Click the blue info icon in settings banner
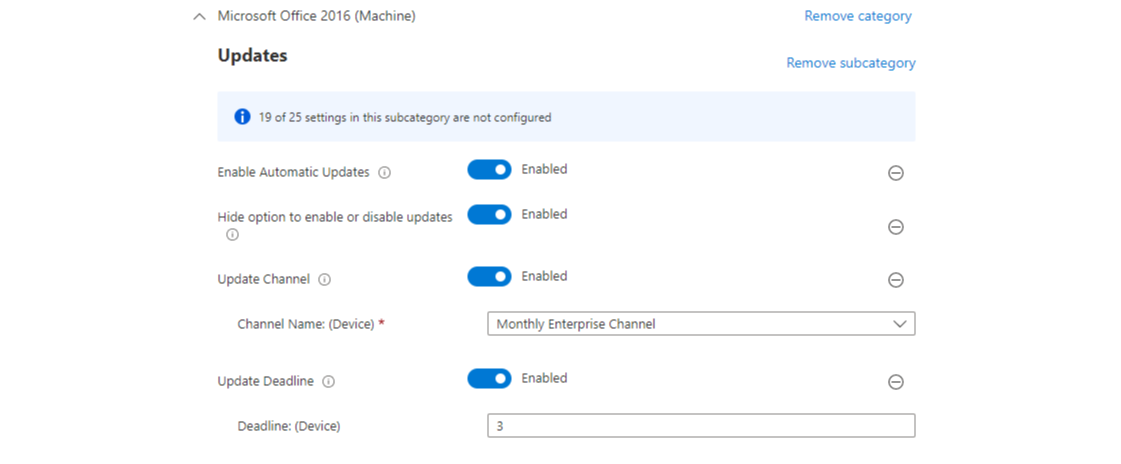The image size is (1121, 464). (x=242, y=117)
